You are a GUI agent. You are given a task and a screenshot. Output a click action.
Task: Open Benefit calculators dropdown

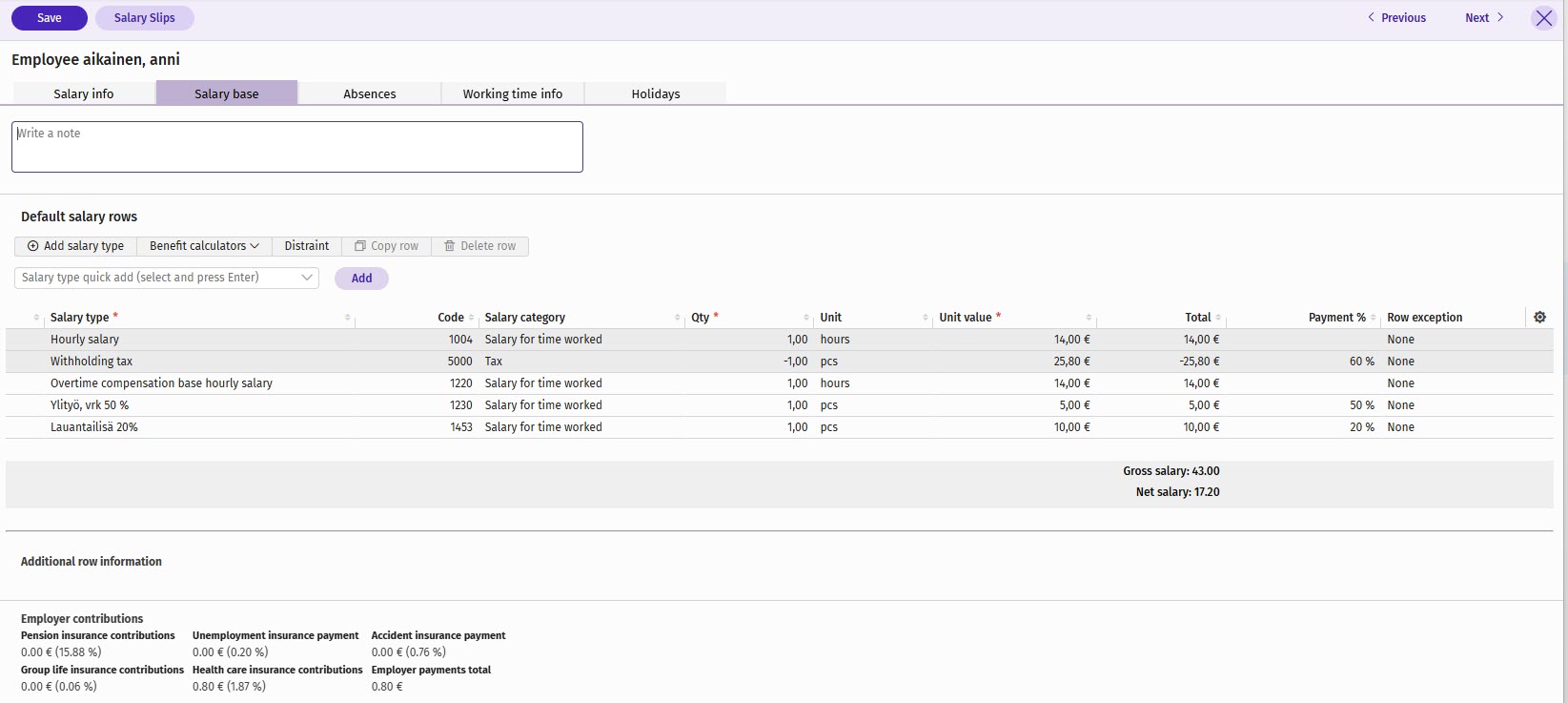pyautogui.click(x=204, y=246)
